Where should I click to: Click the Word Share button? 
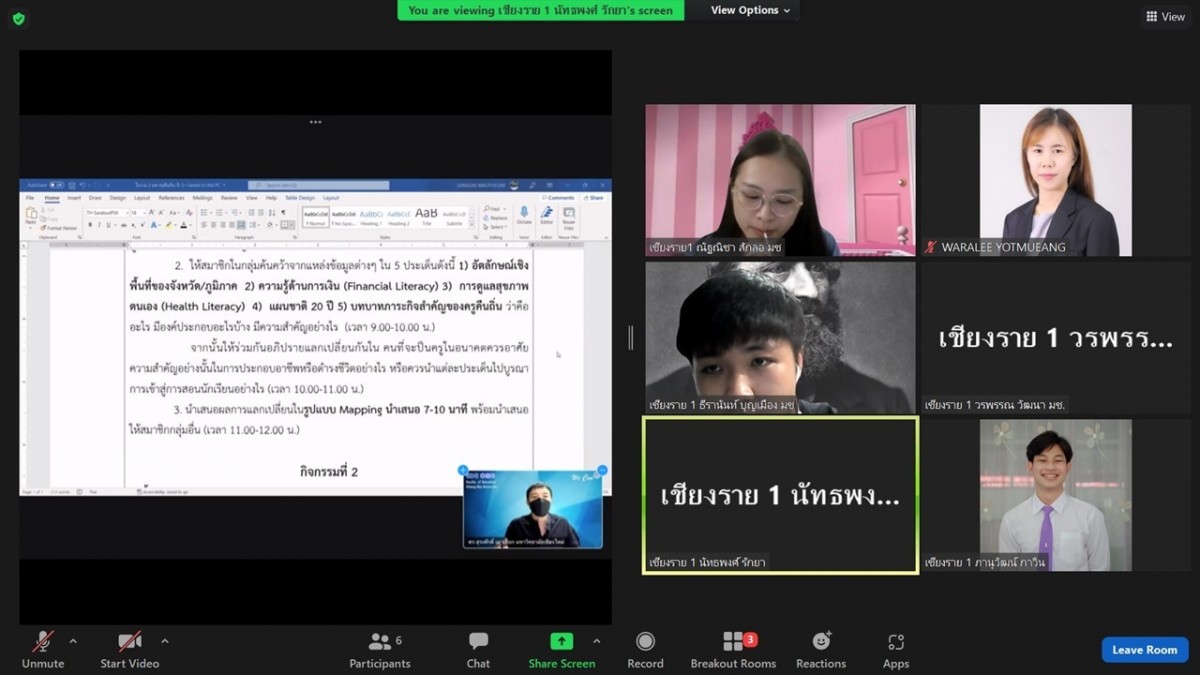tap(594, 198)
